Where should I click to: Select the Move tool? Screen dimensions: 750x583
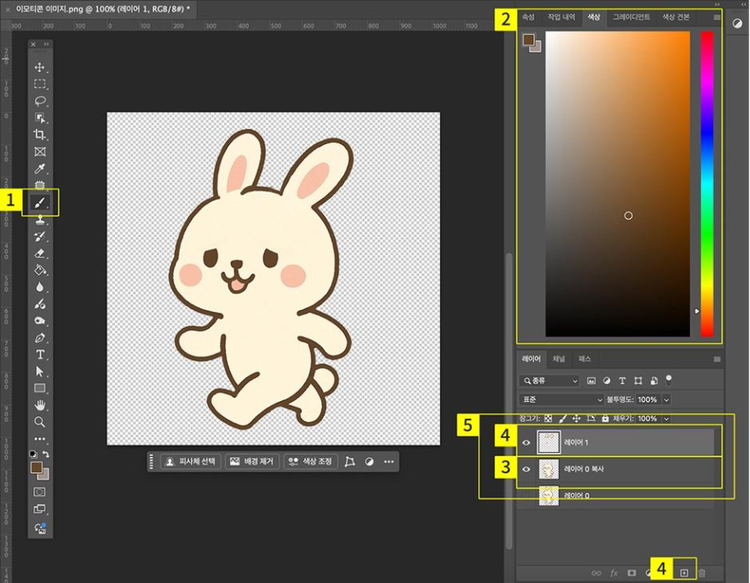coord(41,67)
